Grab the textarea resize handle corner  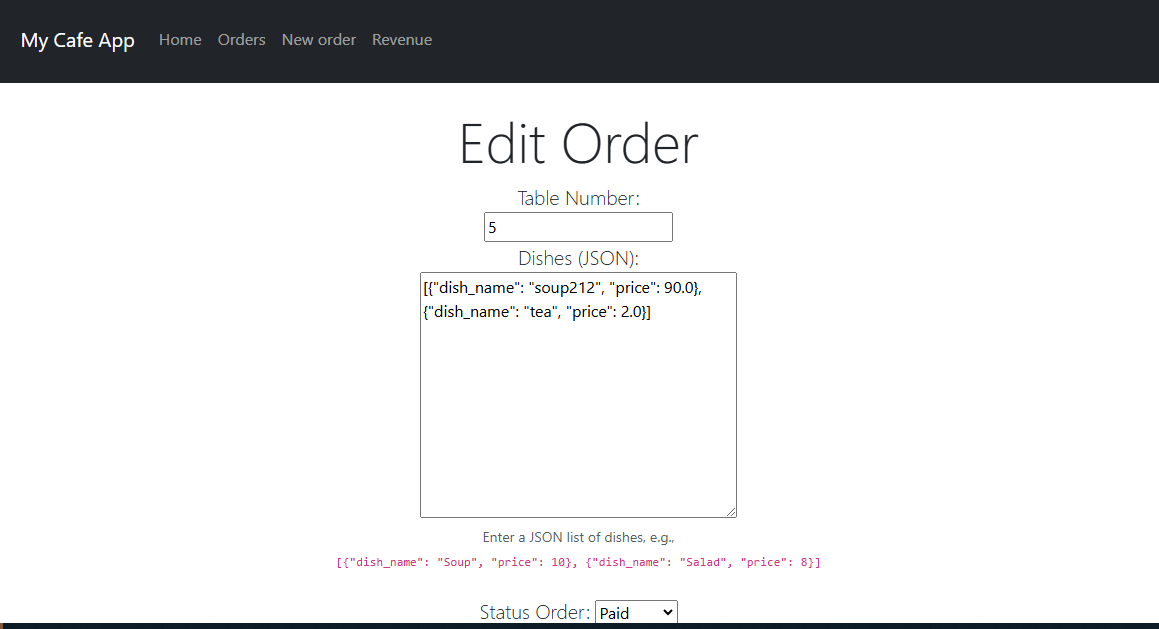[x=731, y=511]
